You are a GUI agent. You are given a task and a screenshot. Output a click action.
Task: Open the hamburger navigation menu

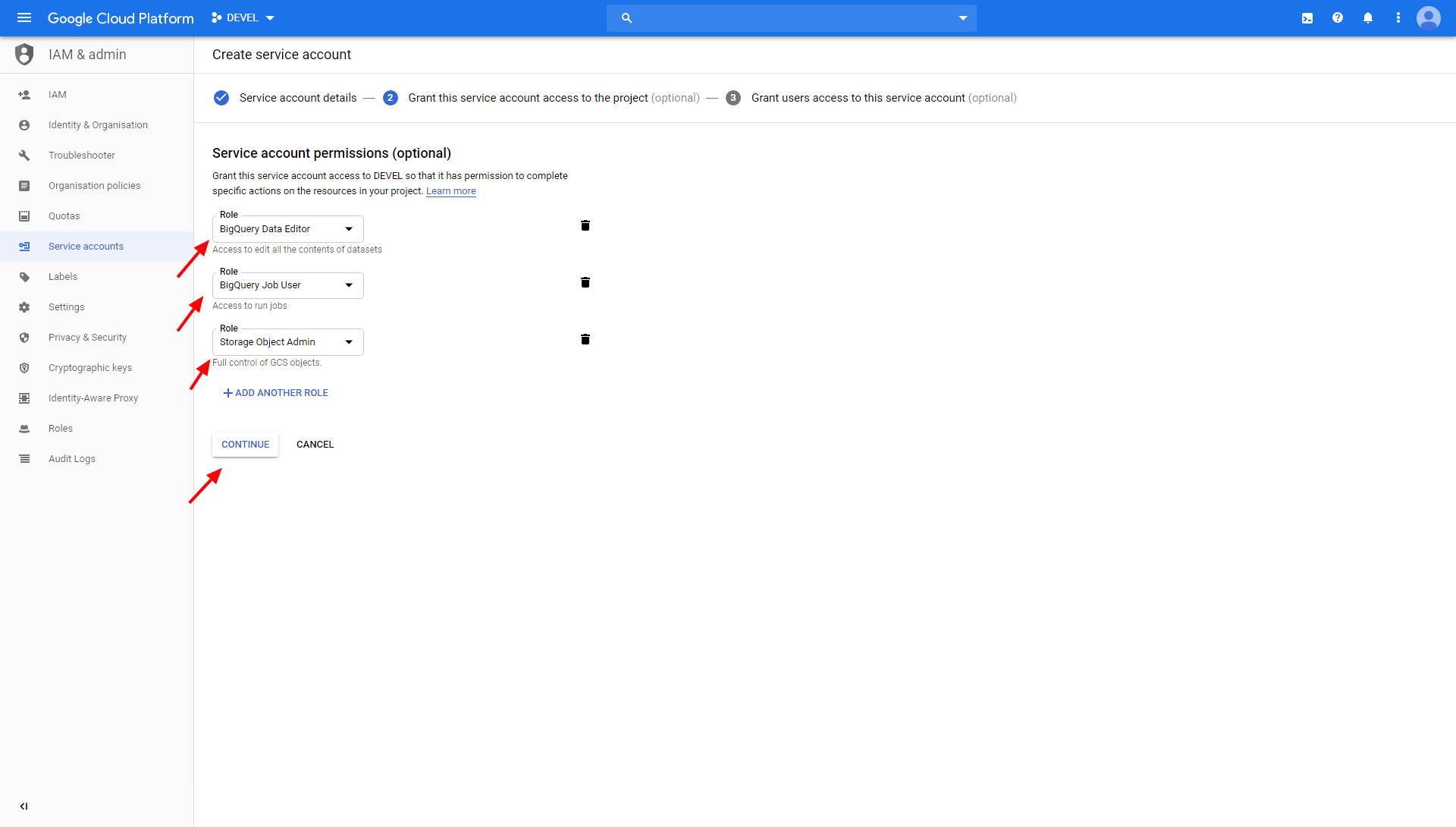pos(24,17)
